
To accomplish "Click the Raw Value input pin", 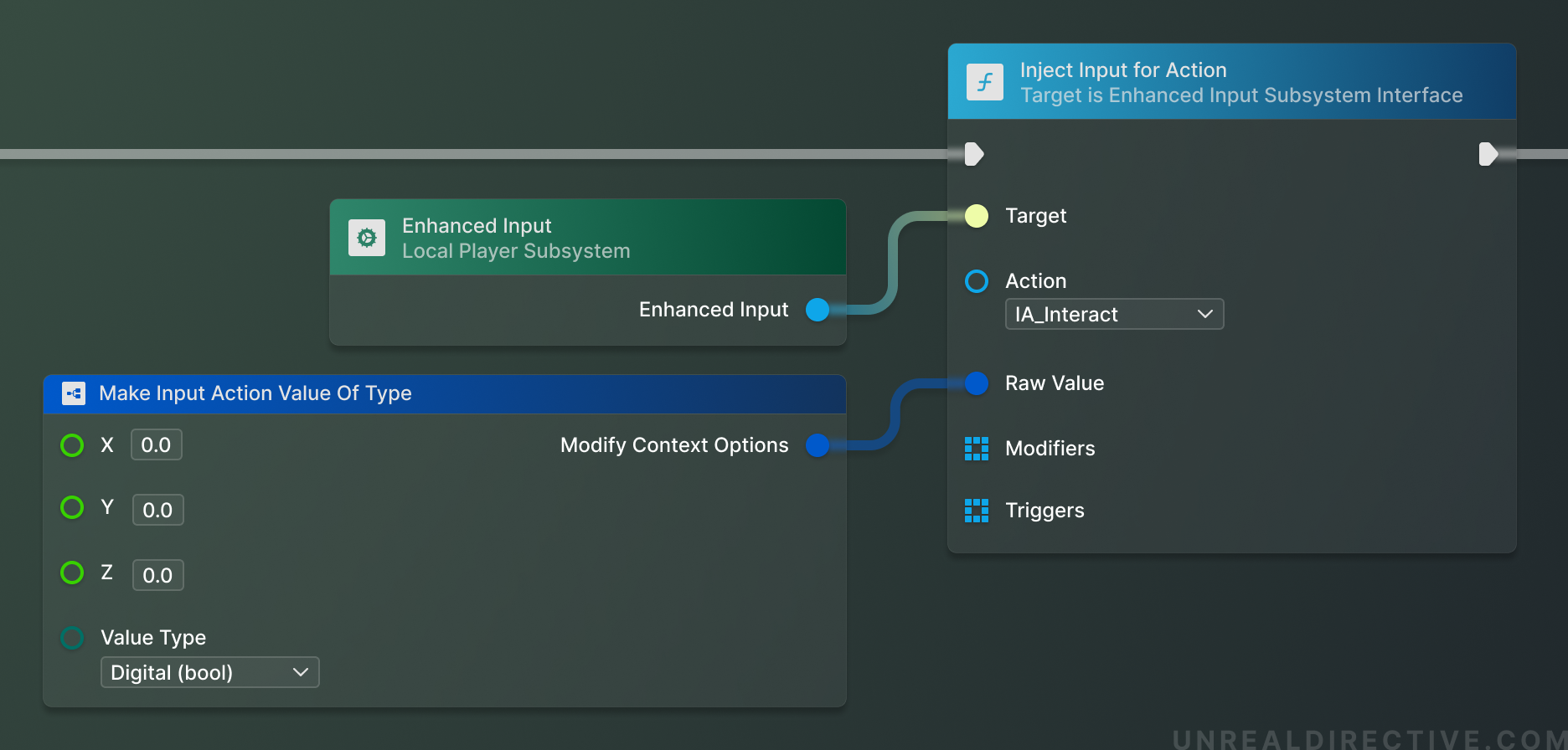I will (x=976, y=383).
